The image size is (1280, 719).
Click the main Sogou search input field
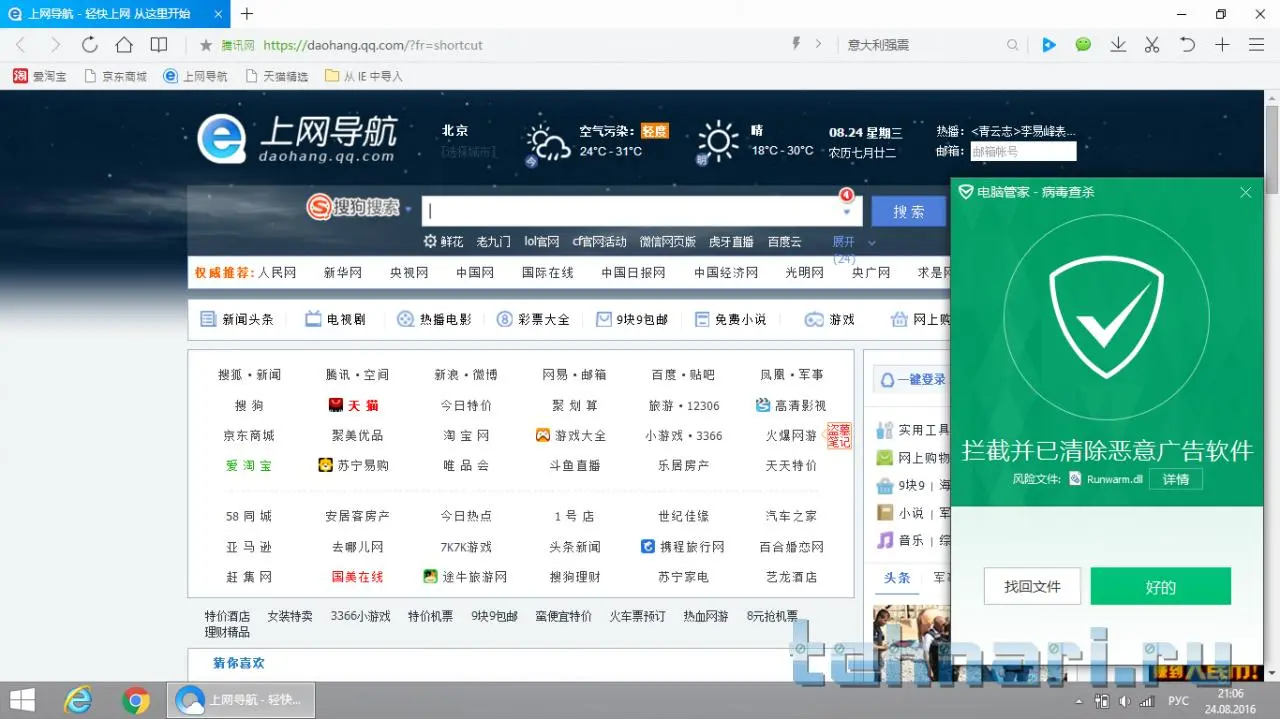(640, 211)
